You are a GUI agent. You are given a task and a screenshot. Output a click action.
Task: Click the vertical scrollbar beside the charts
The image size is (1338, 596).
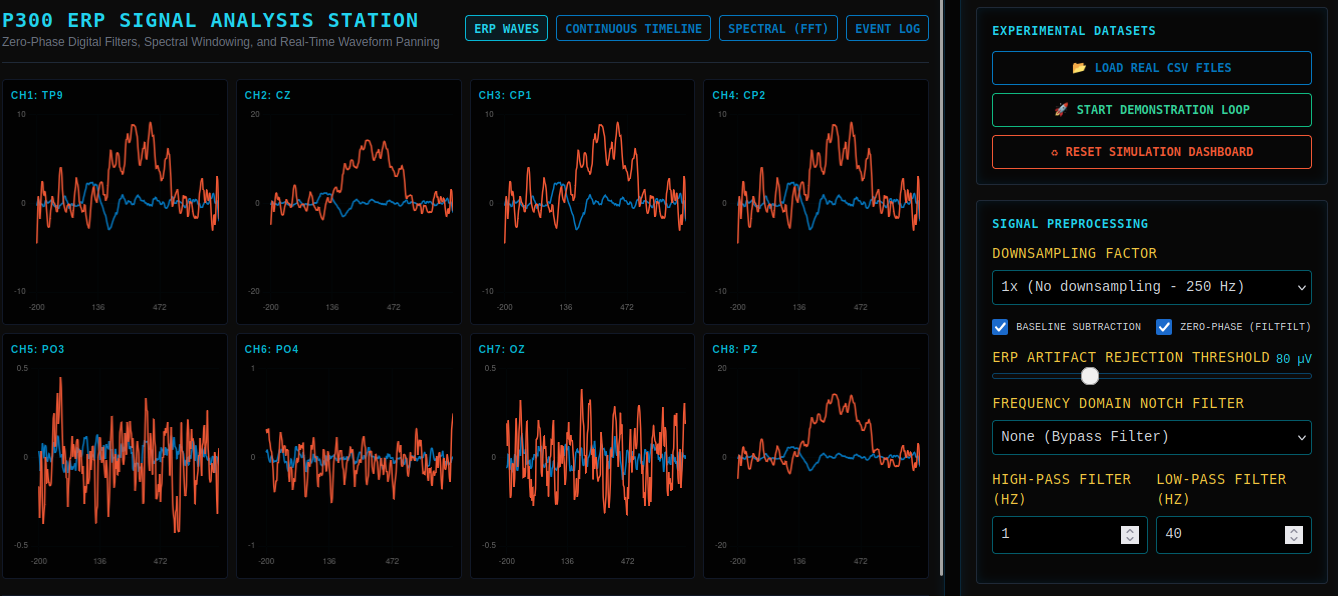[x=941, y=288]
